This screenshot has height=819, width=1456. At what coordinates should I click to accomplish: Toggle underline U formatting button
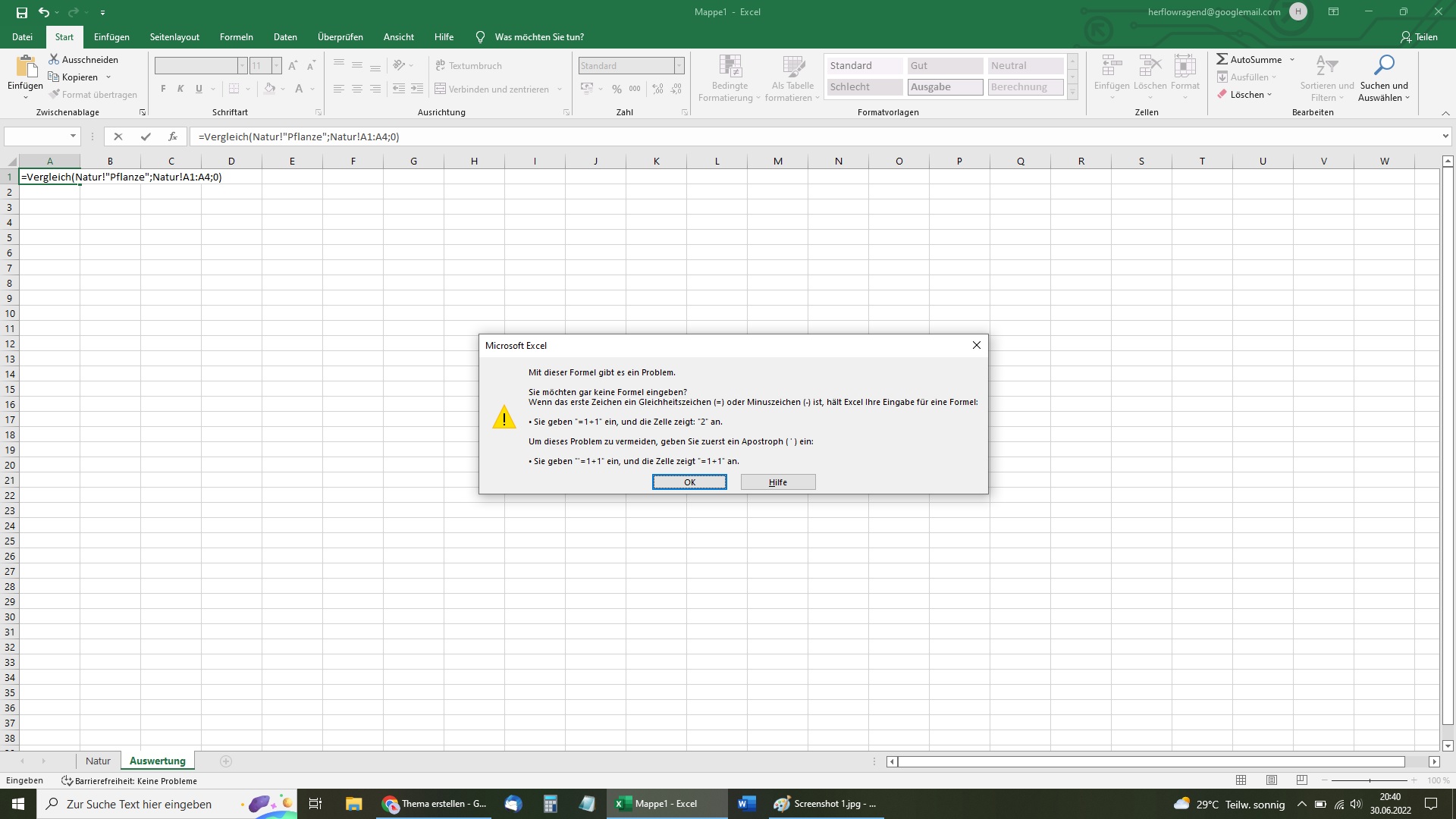click(199, 89)
